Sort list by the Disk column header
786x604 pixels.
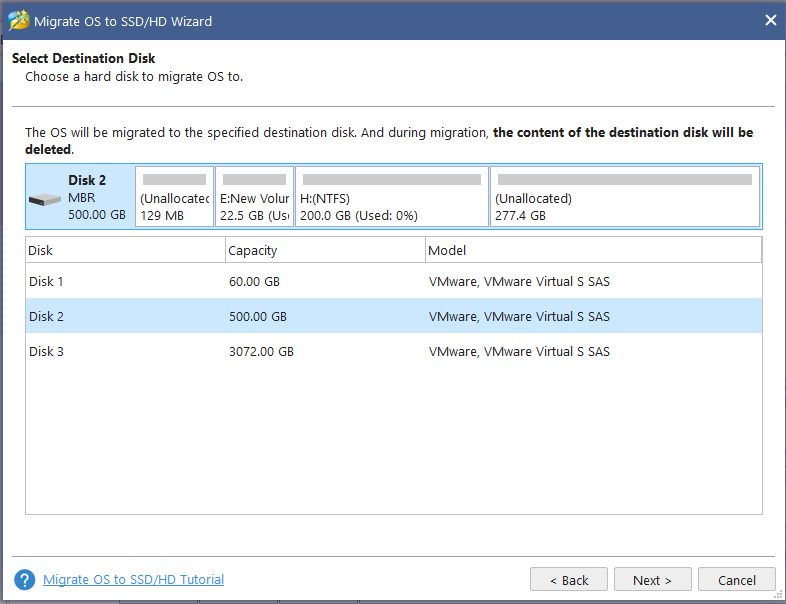[125, 250]
